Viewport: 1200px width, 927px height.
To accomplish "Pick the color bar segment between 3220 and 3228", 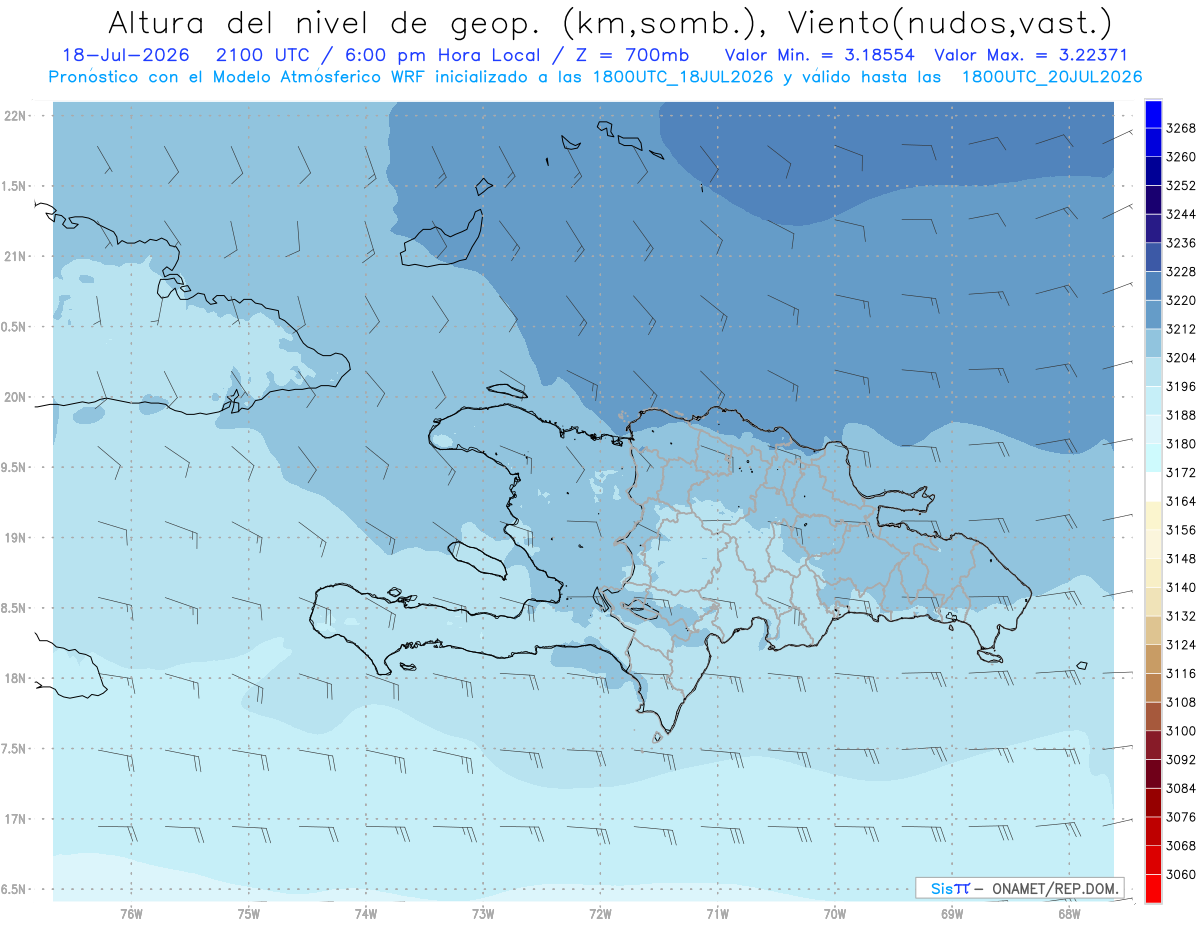I will point(1152,286).
